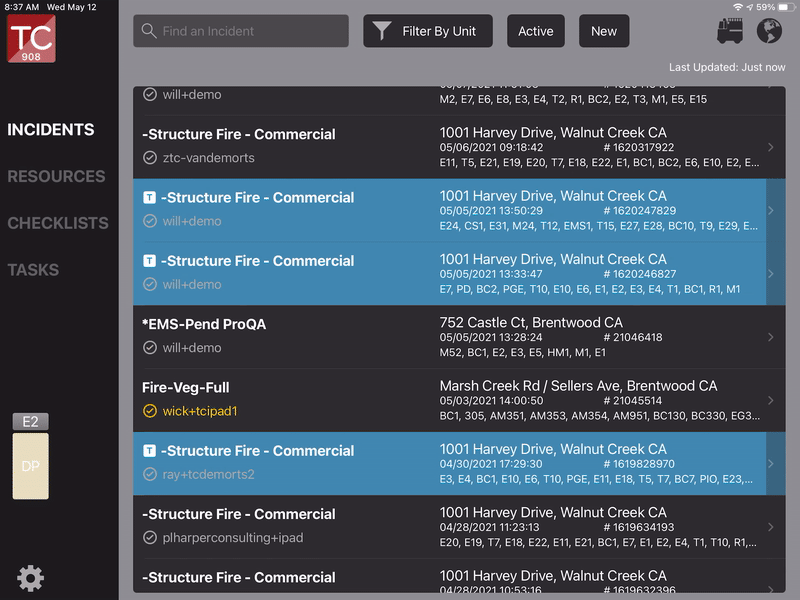This screenshot has width=800, height=600.
Task: Click the TC 908 app logo
Action: 31,39
